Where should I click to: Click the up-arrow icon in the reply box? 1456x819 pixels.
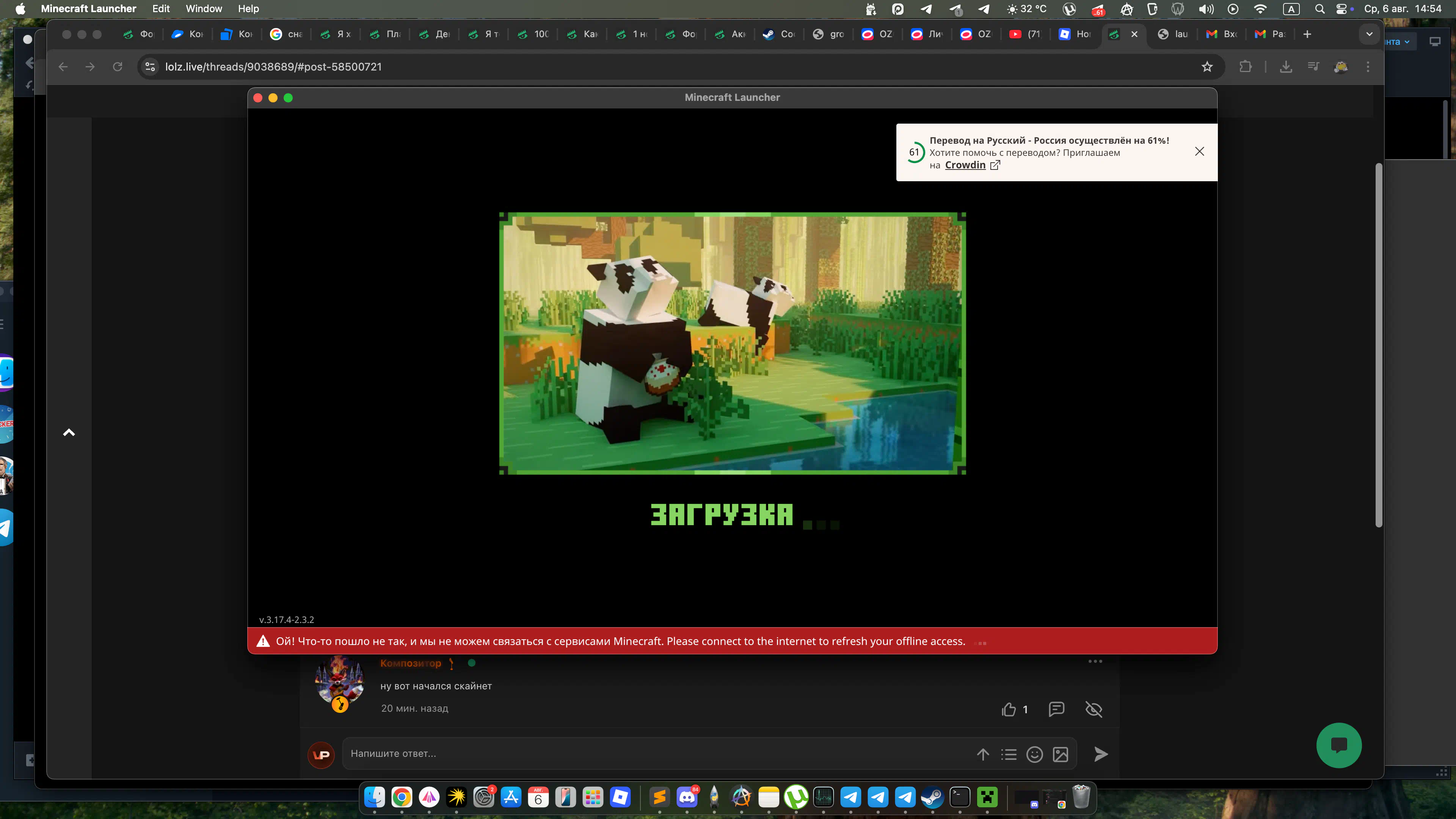click(983, 754)
